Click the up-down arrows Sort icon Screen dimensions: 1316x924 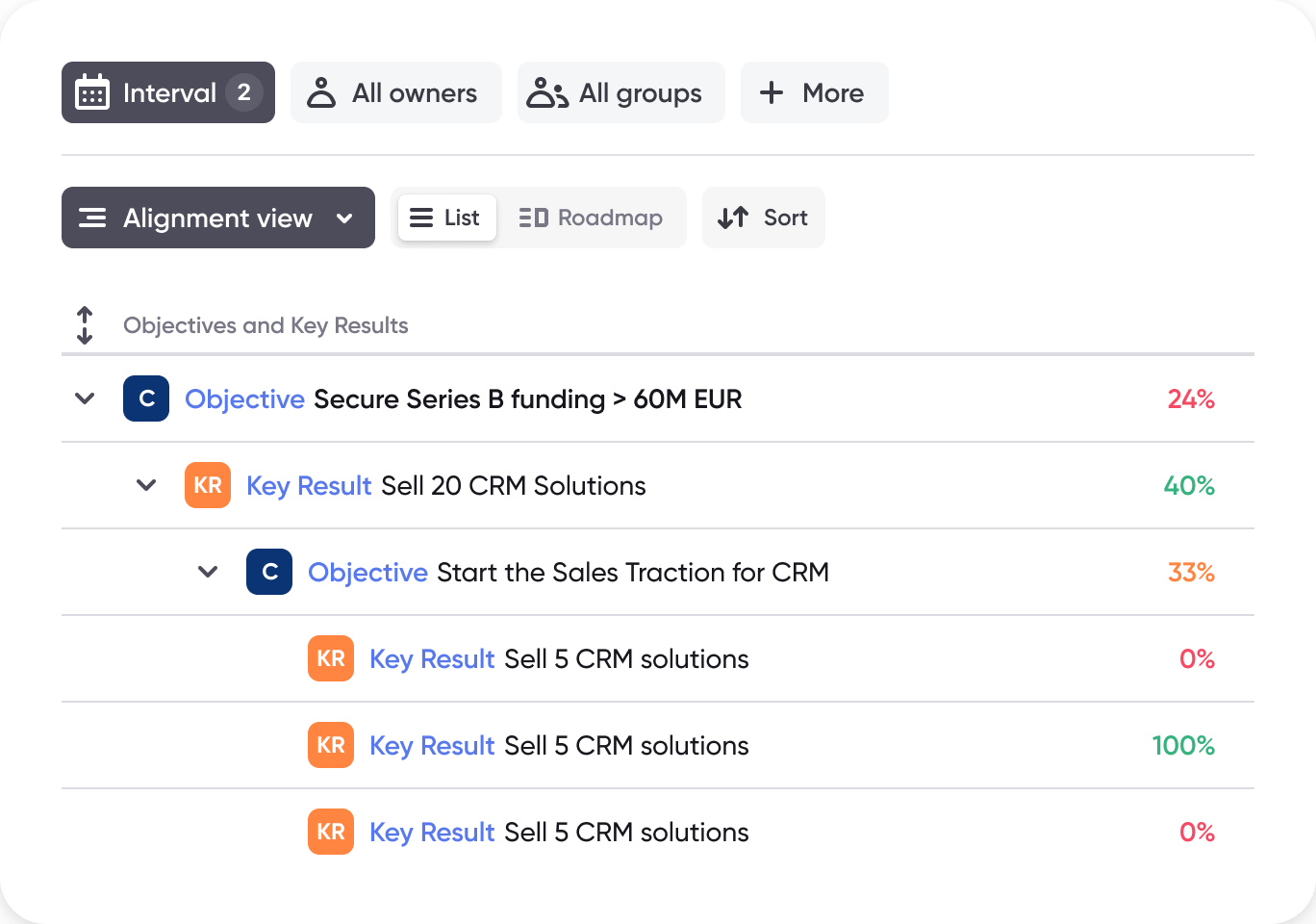(x=733, y=218)
